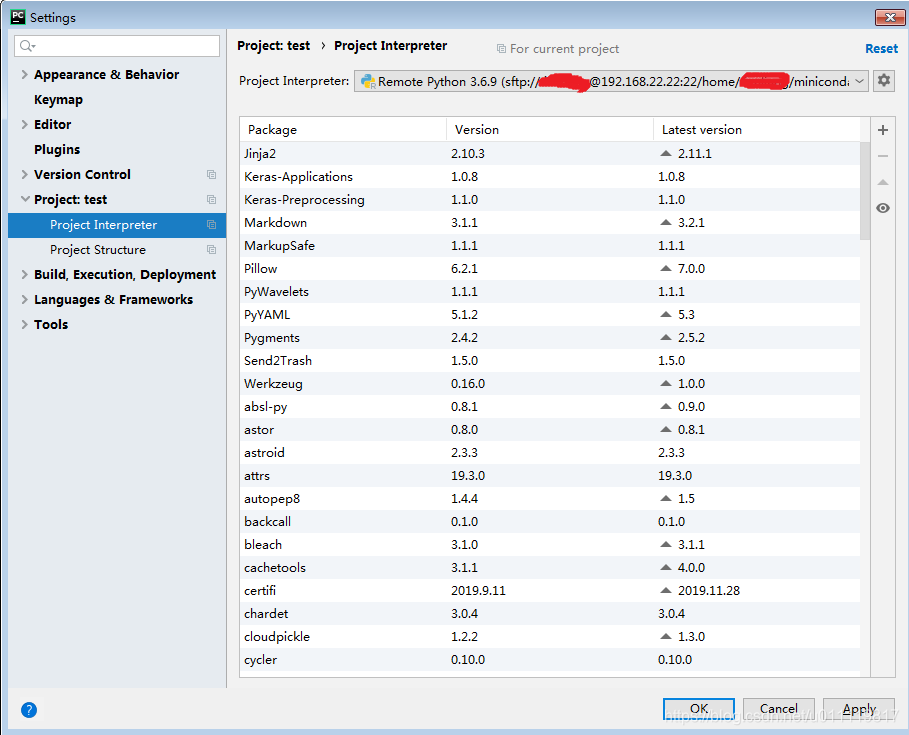Select the Keras-Applications package row
909x735 pixels.
550,177
